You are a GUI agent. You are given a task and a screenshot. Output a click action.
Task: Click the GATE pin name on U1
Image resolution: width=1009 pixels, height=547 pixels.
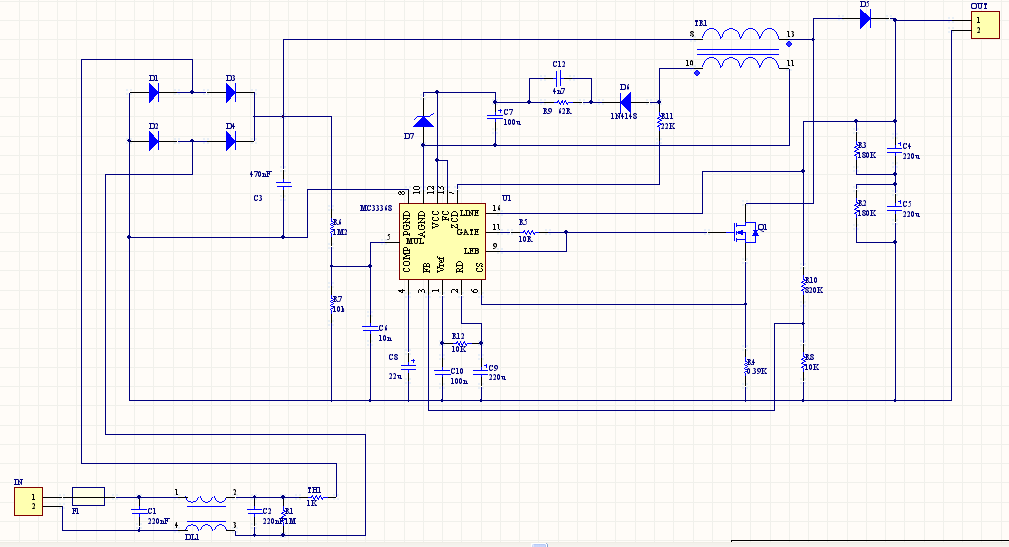click(x=468, y=232)
